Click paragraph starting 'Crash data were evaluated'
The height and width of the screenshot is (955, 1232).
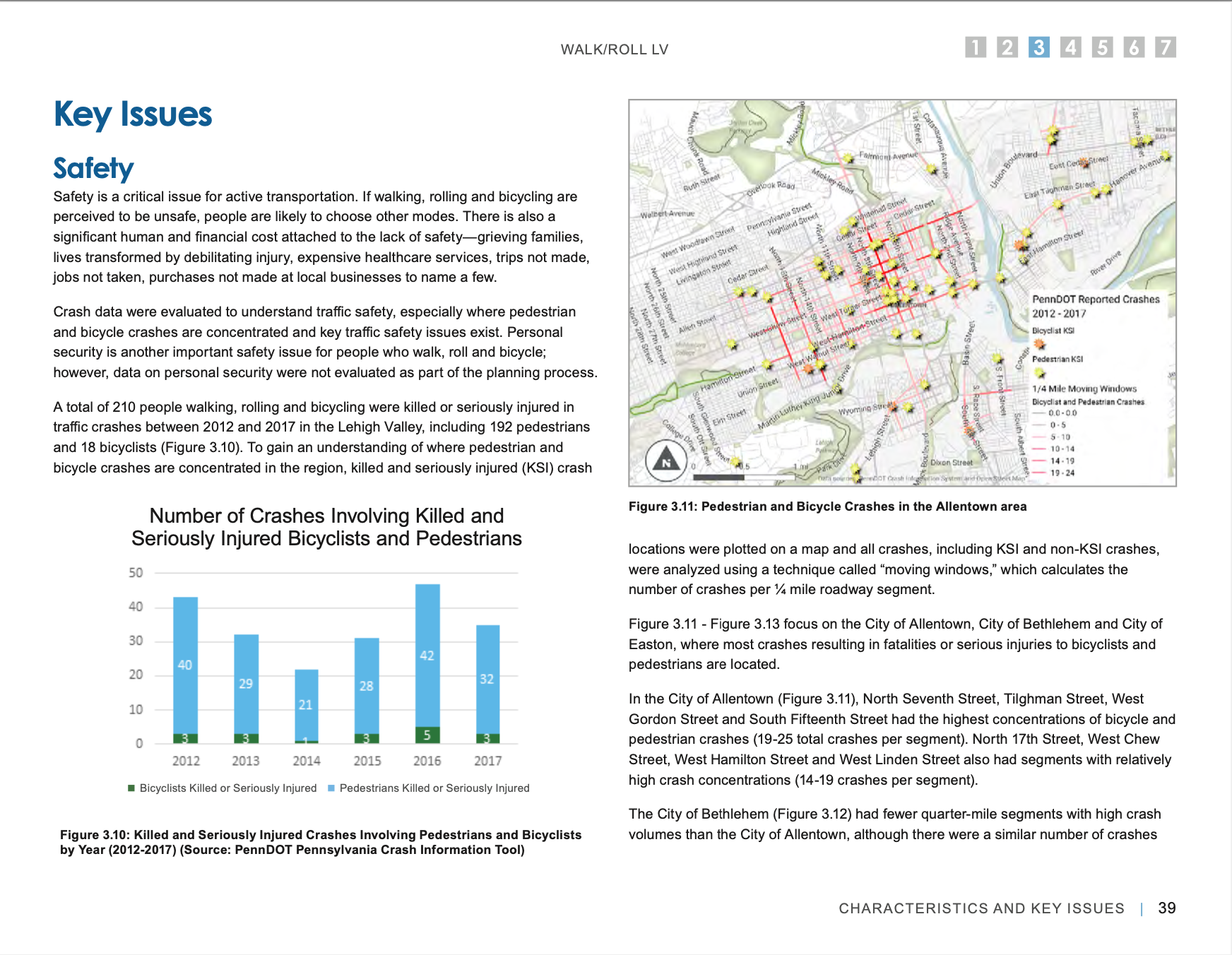[326, 343]
